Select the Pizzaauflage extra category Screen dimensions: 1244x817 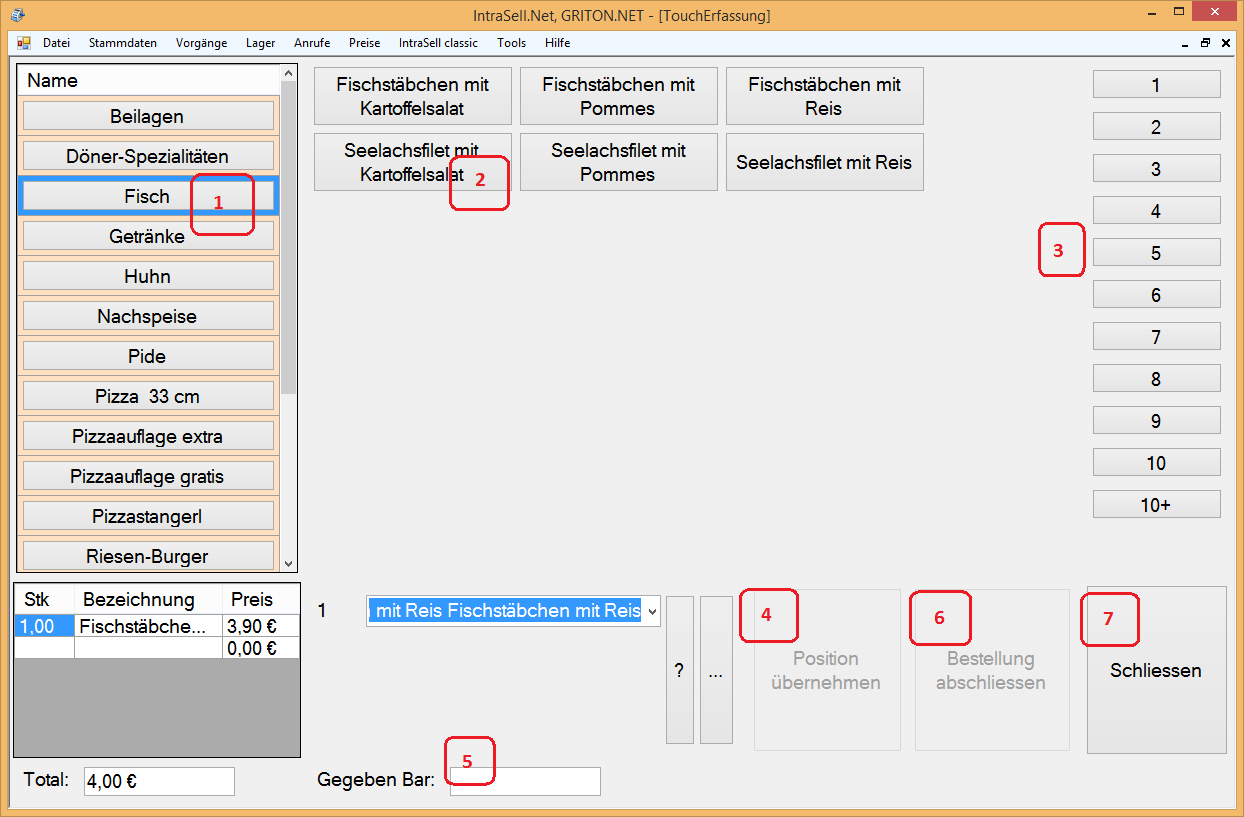(x=148, y=436)
